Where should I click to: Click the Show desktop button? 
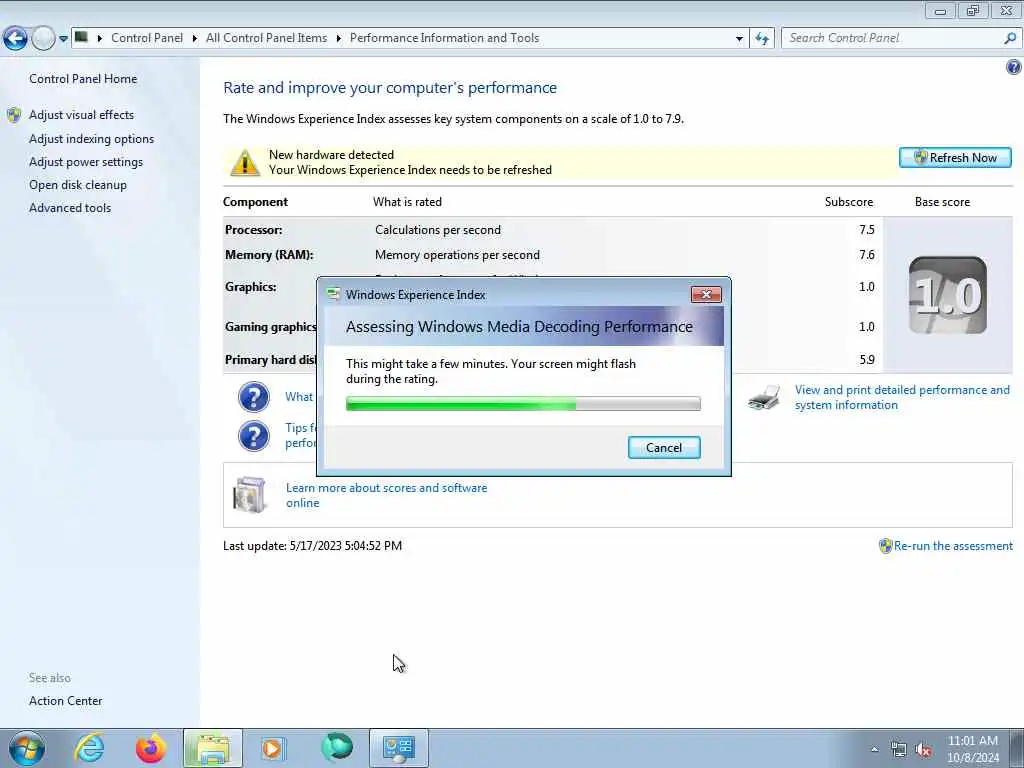coord(1017,748)
